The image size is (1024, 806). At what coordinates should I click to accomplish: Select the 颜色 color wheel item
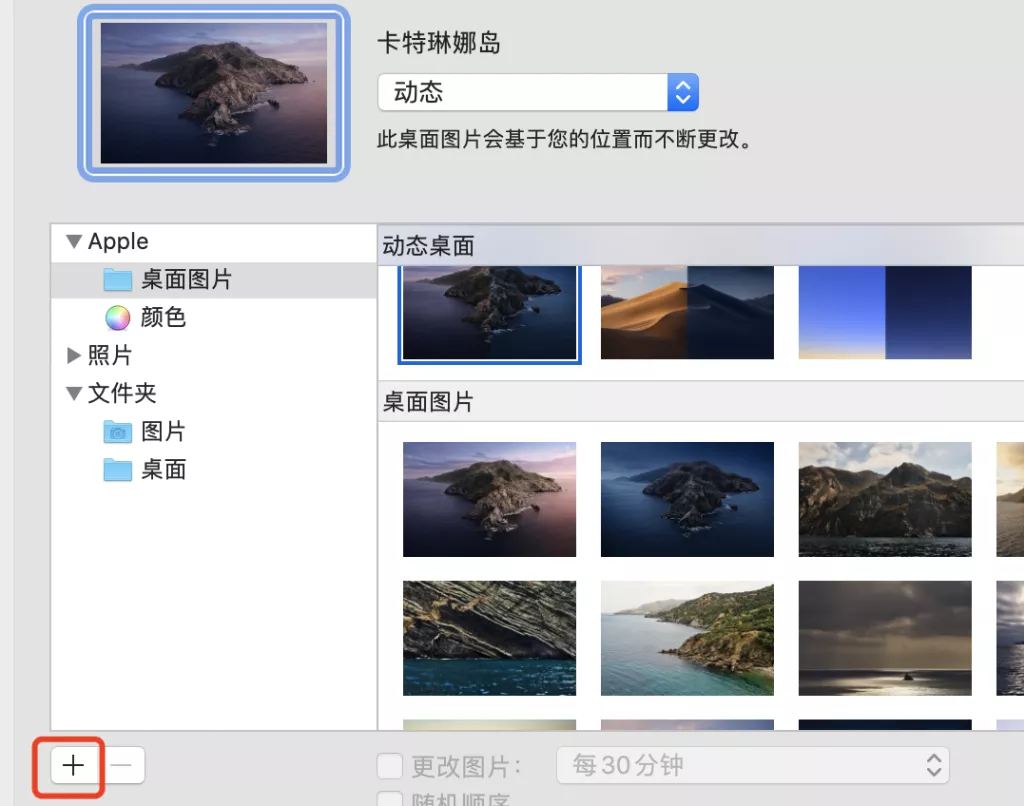pyautogui.click(x=162, y=318)
